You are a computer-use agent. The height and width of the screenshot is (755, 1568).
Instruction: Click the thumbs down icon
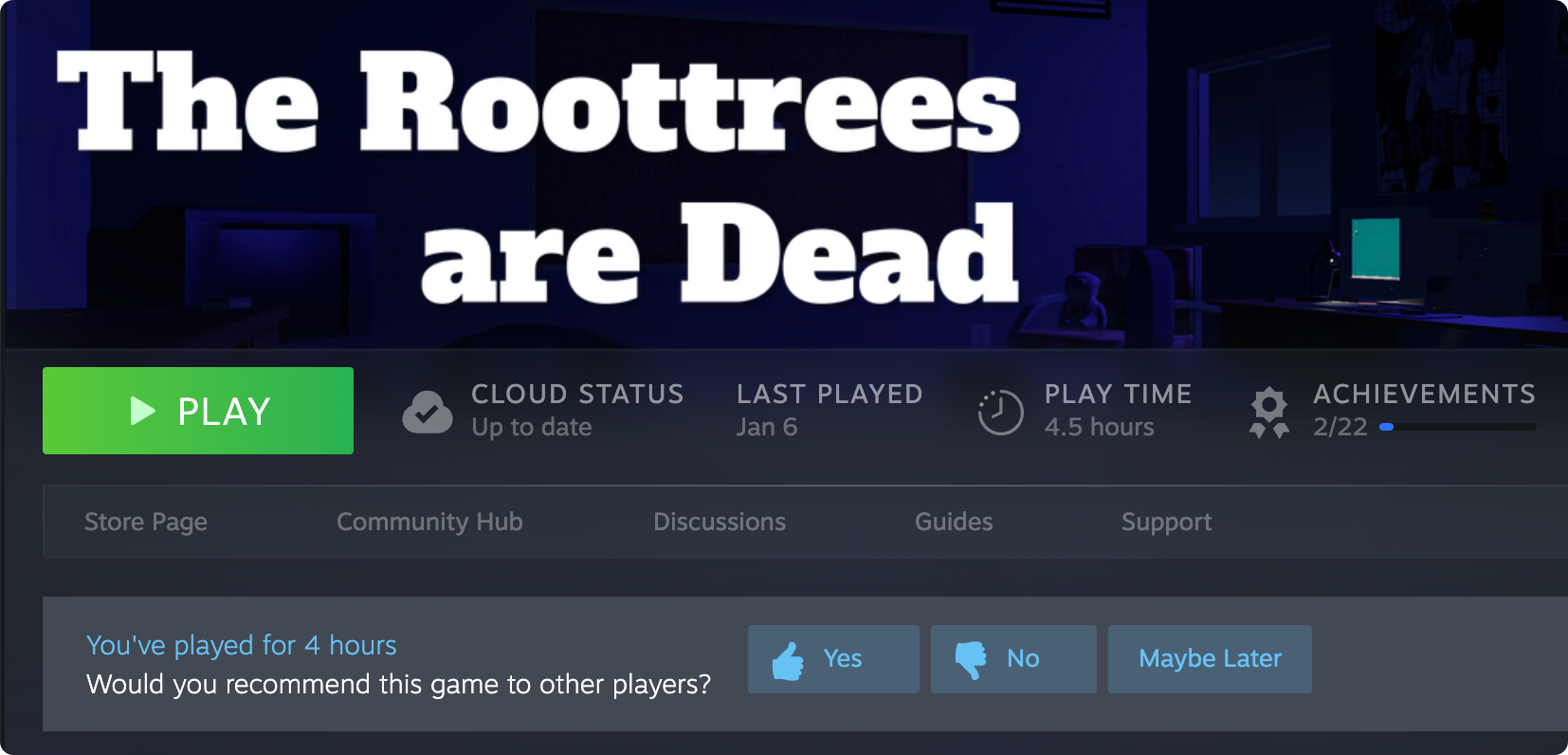[971, 659]
